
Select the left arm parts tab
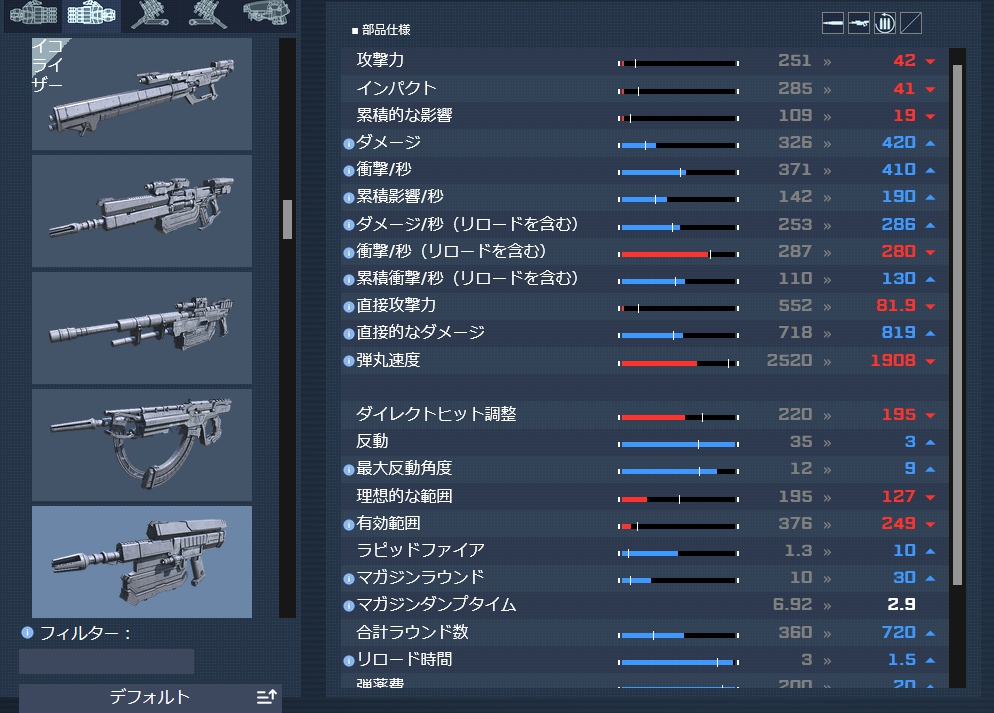pos(32,14)
